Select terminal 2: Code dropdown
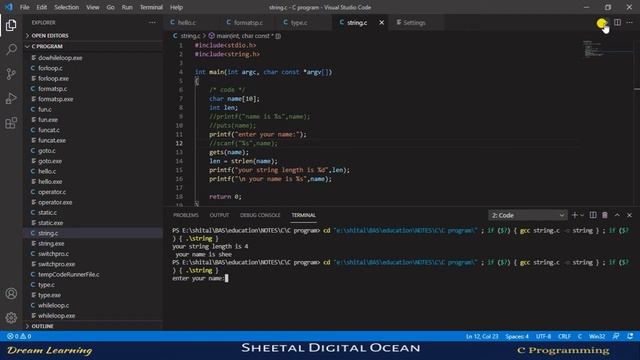The image size is (640, 360). pyautogui.click(x=527, y=215)
